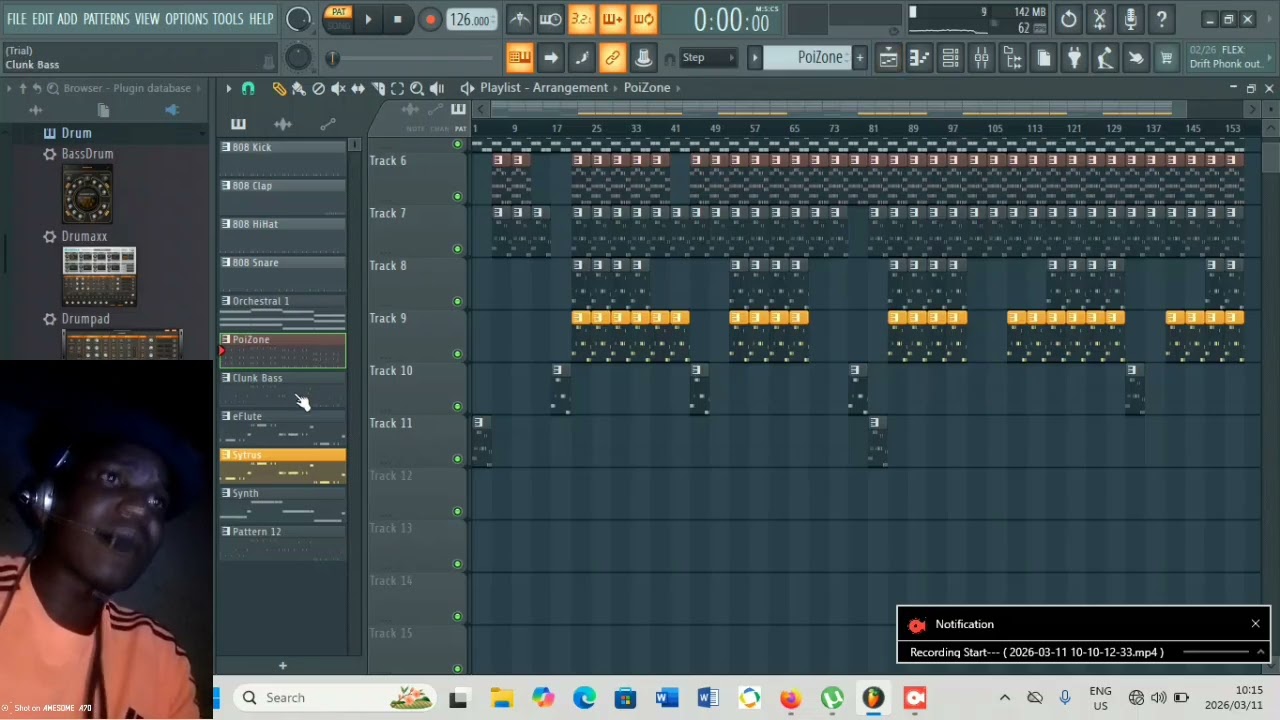This screenshot has width=1280, height=720.
Task: Click the undo history icon
Action: [x=1069, y=19]
